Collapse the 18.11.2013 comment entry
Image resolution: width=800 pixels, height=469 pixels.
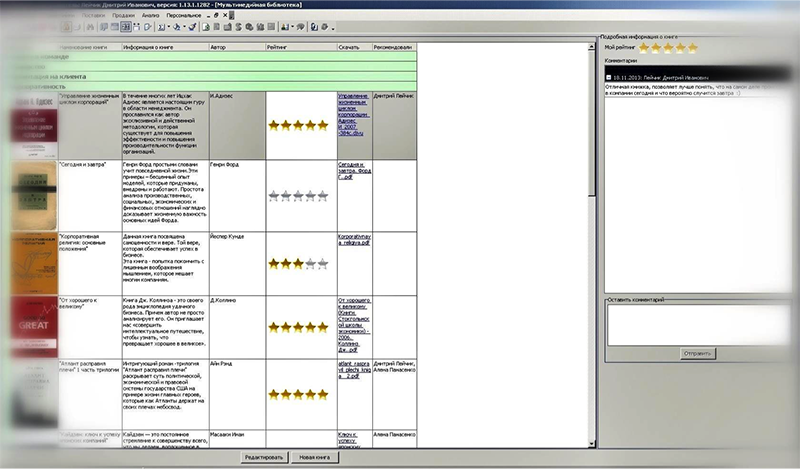click(x=609, y=78)
